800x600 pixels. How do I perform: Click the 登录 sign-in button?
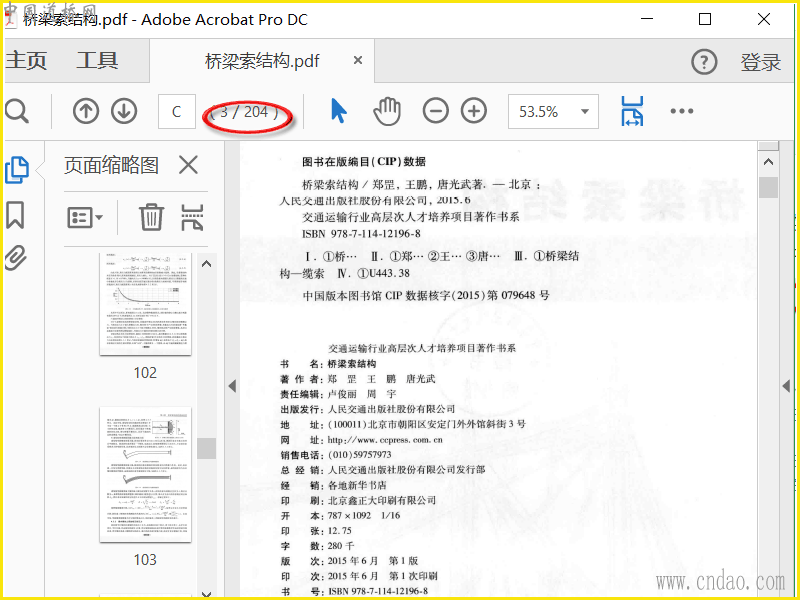(x=761, y=62)
